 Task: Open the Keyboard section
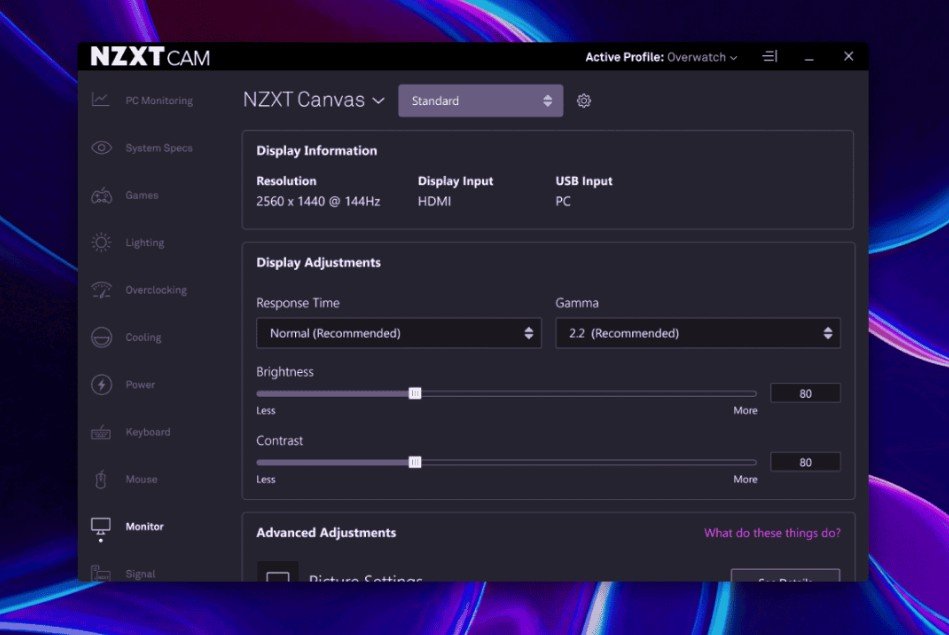pyautogui.click(x=148, y=432)
